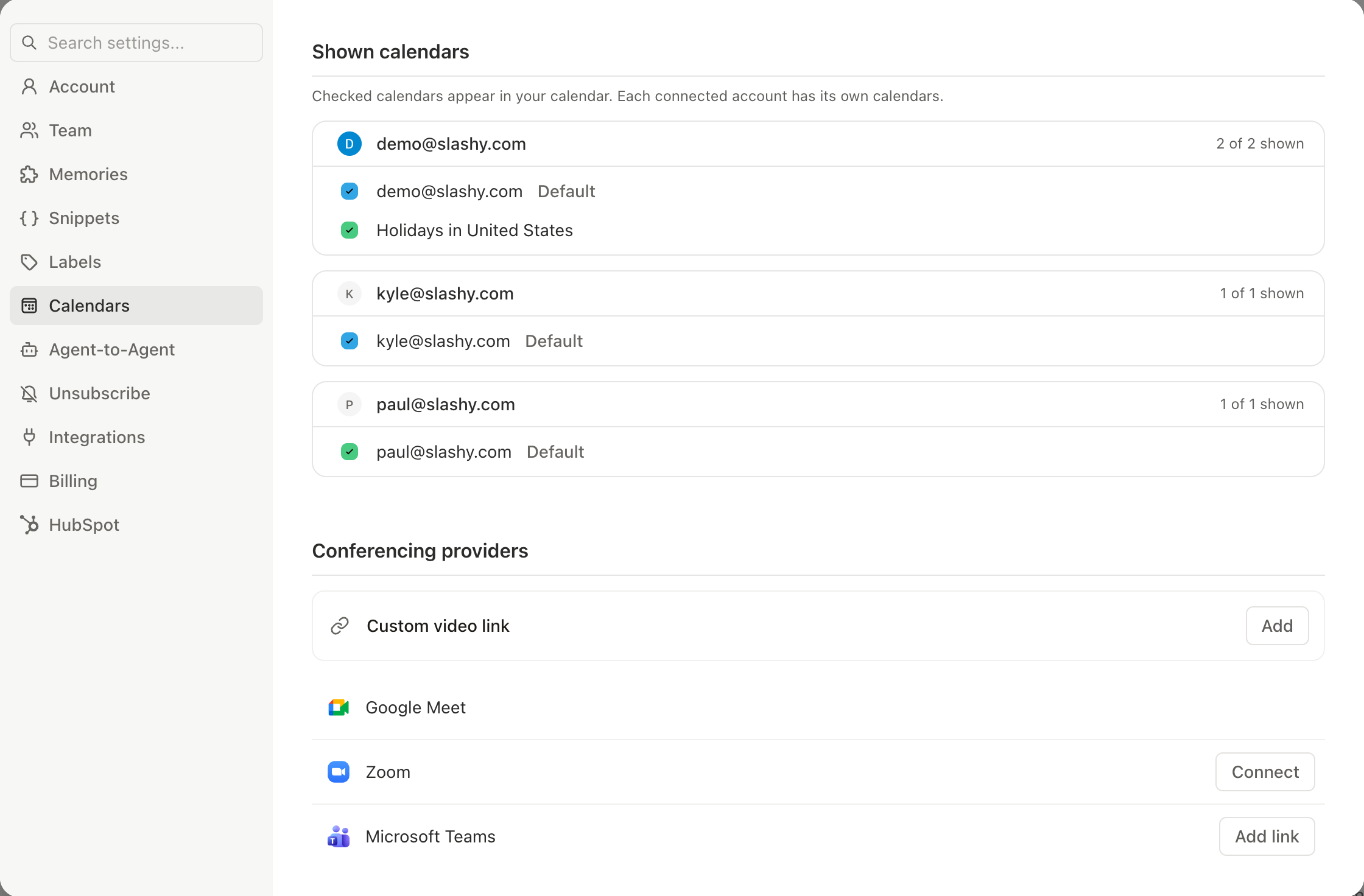Select the Labels sidebar item
The height and width of the screenshot is (896, 1364).
tap(136, 262)
